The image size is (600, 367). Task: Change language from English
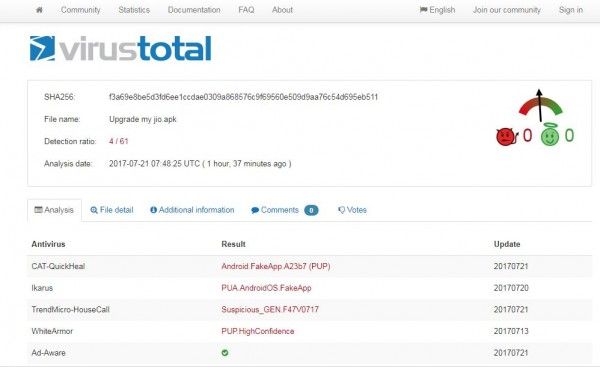(437, 10)
